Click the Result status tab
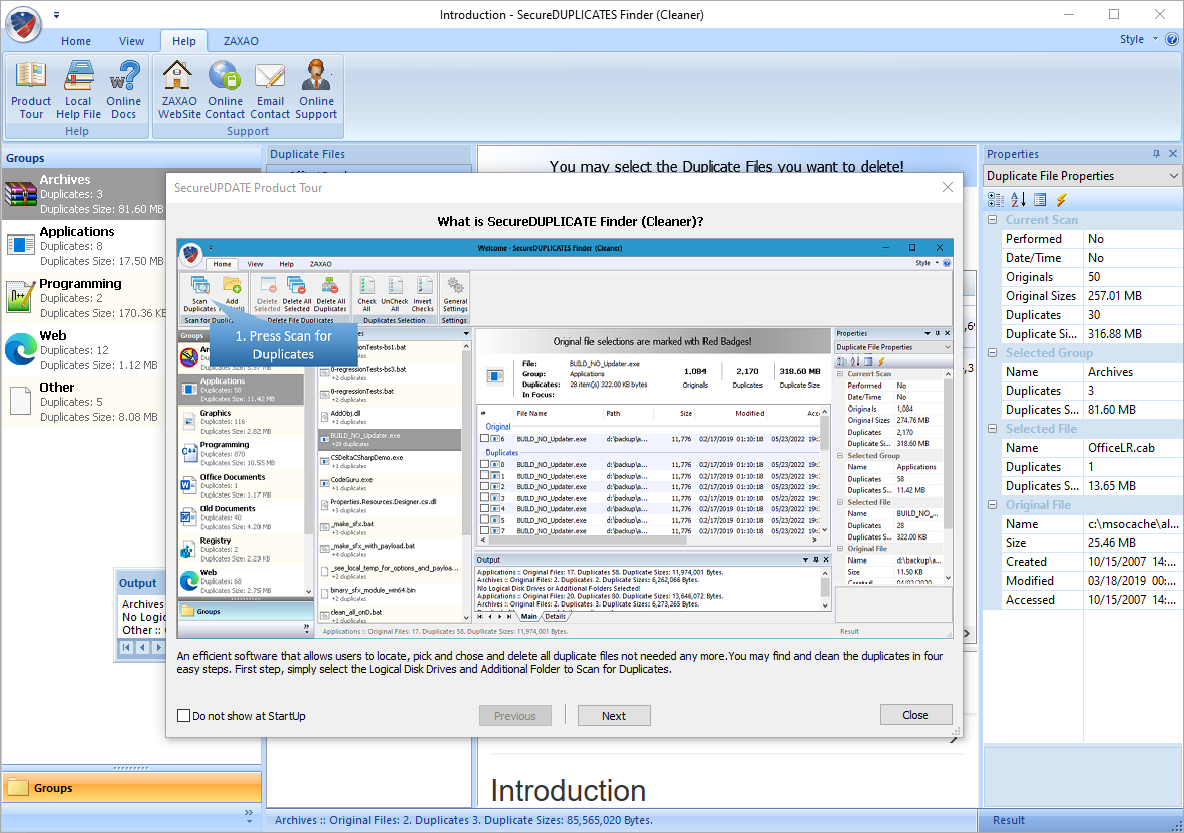 click(x=1009, y=820)
